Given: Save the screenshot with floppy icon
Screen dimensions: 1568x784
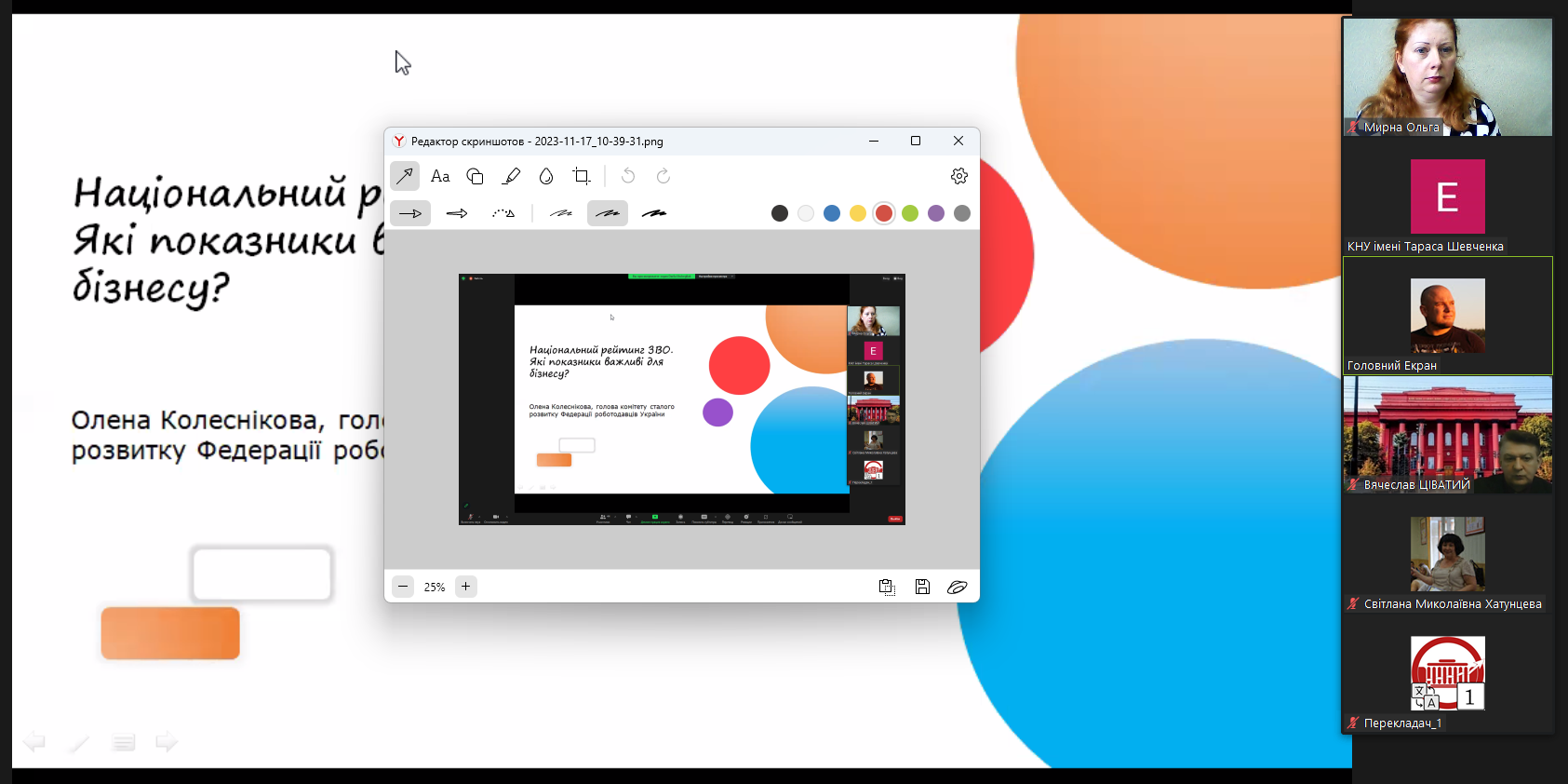Looking at the screenshot, I should click(x=922, y=587).
